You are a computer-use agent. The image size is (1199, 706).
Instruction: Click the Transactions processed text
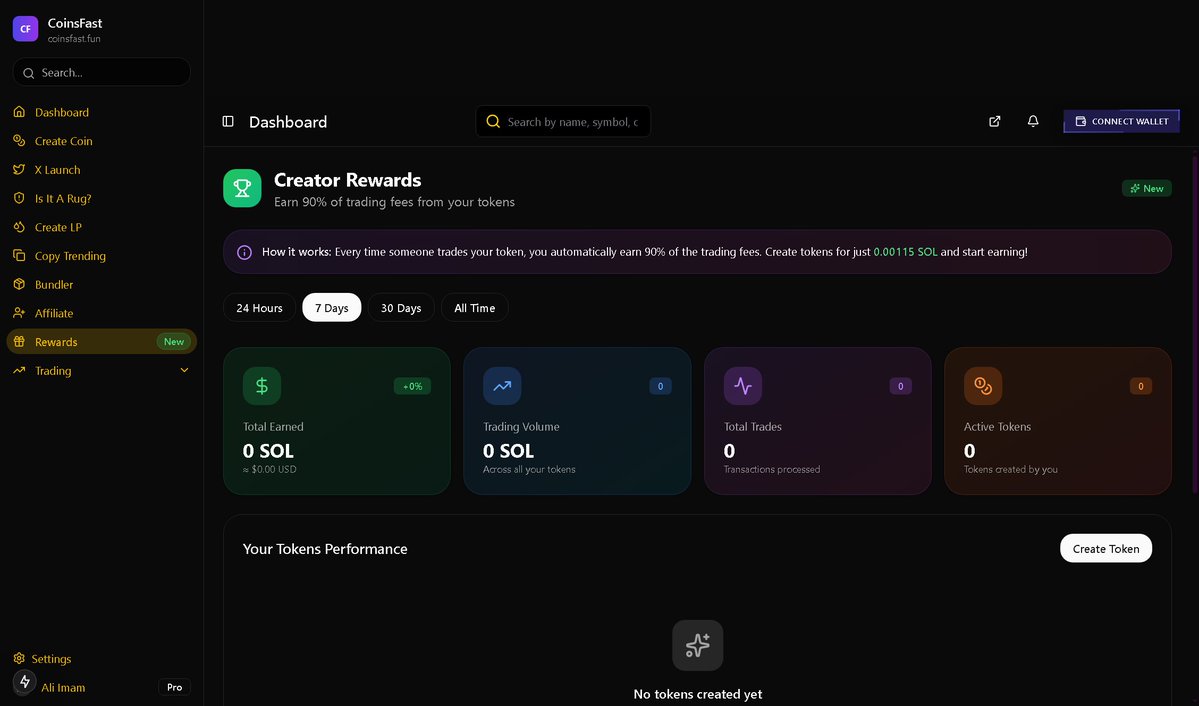pyautogui.click(x=772, y=470)
